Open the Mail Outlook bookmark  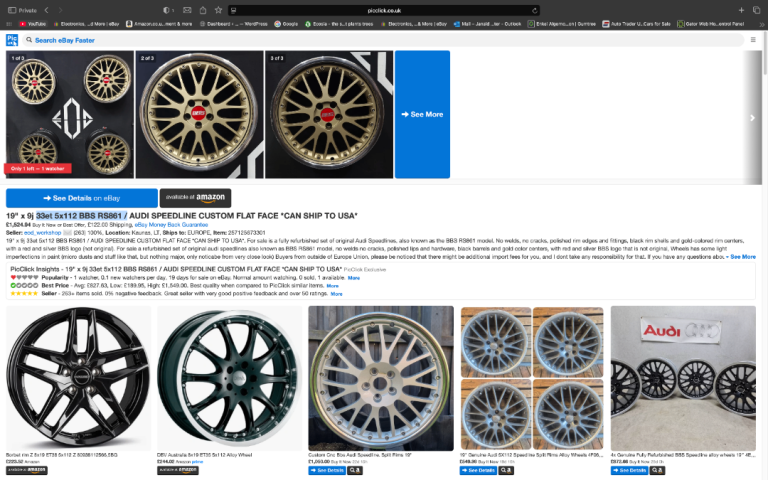click(487, 24)
